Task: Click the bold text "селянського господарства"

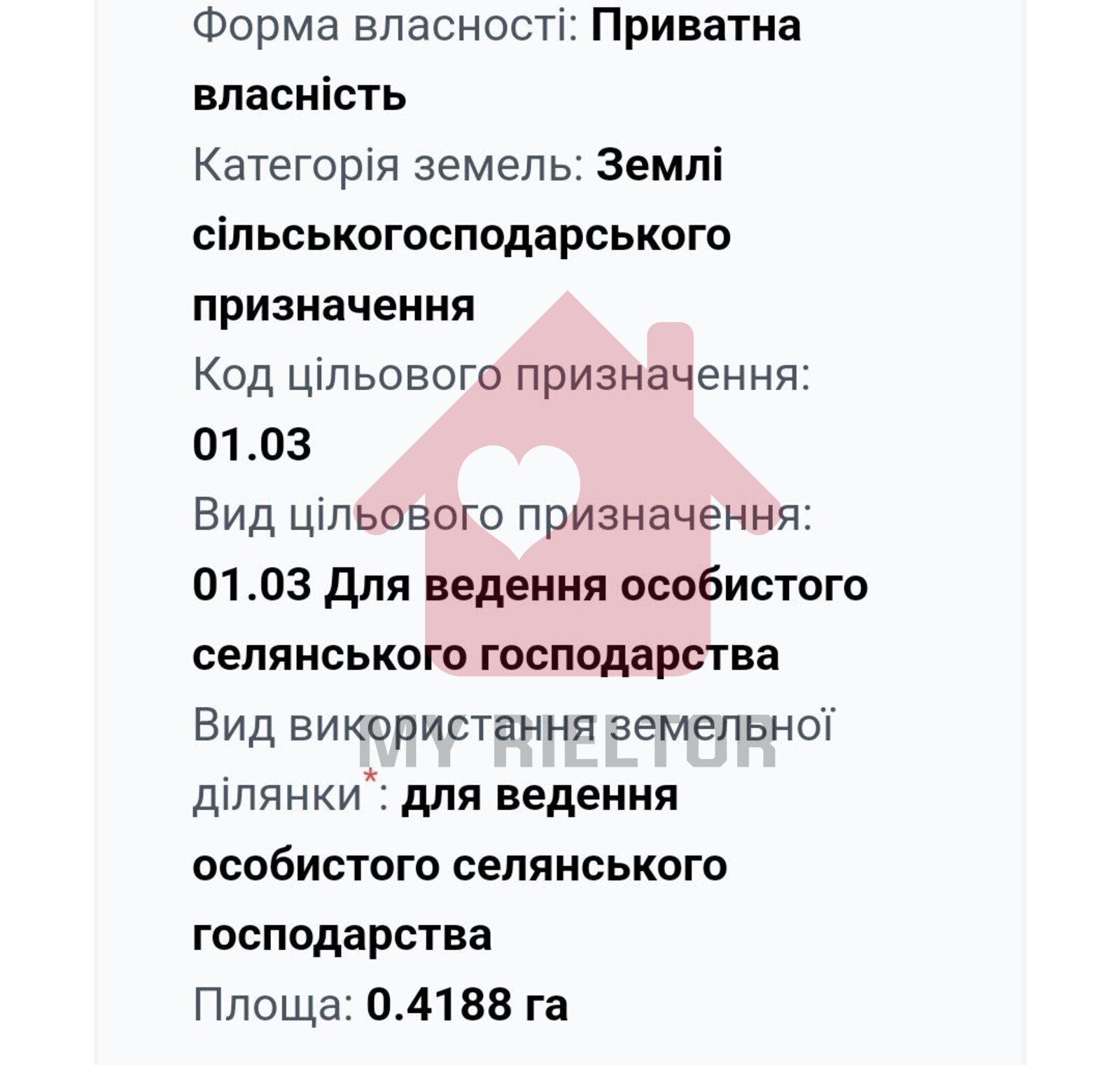Action: click(485, 655)
